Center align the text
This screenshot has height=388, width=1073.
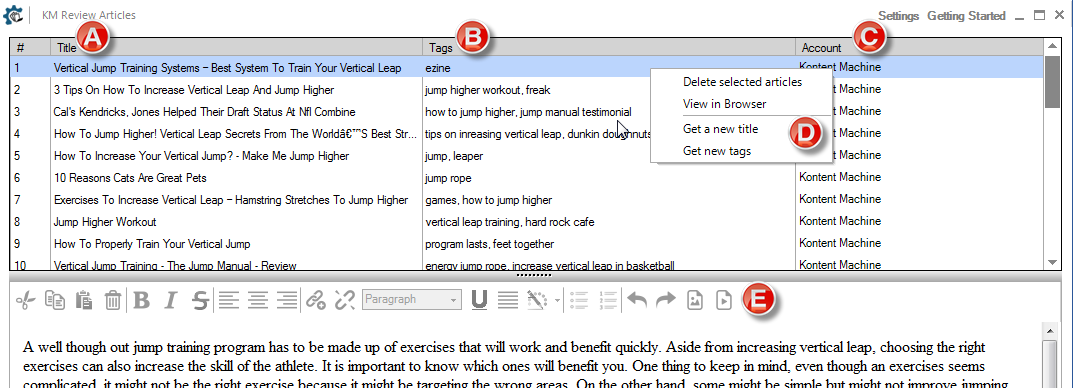pos(258,300)
